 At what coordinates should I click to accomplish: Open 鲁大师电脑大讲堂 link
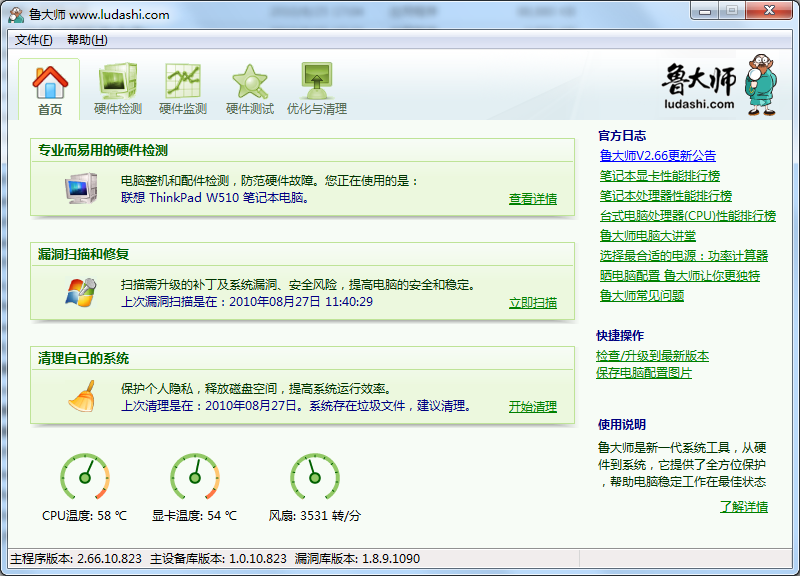[x=648, y=236]
